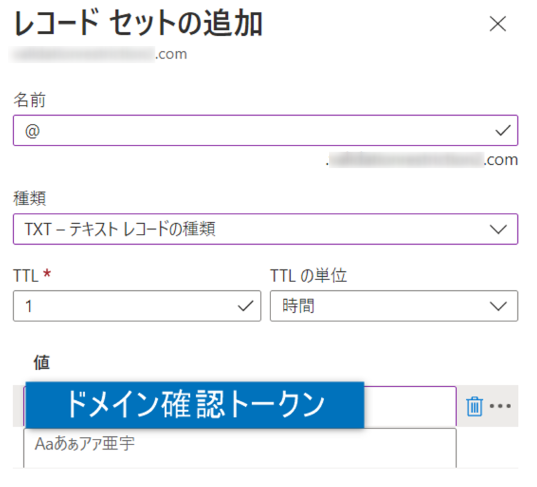
Task: Click the レコード セットの追加 title text
Action: [138, 23]
